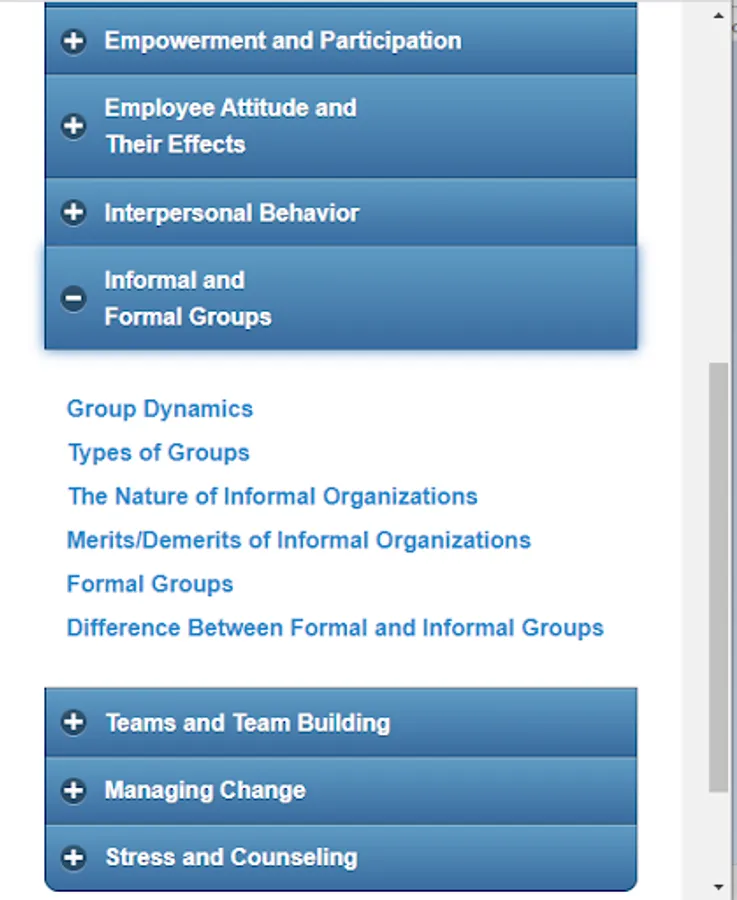Image resolution: width=737 pixels, height=900 pixels.
Task: Open Difference Between Formal and Informal Groups
Action: pos(335,628)
